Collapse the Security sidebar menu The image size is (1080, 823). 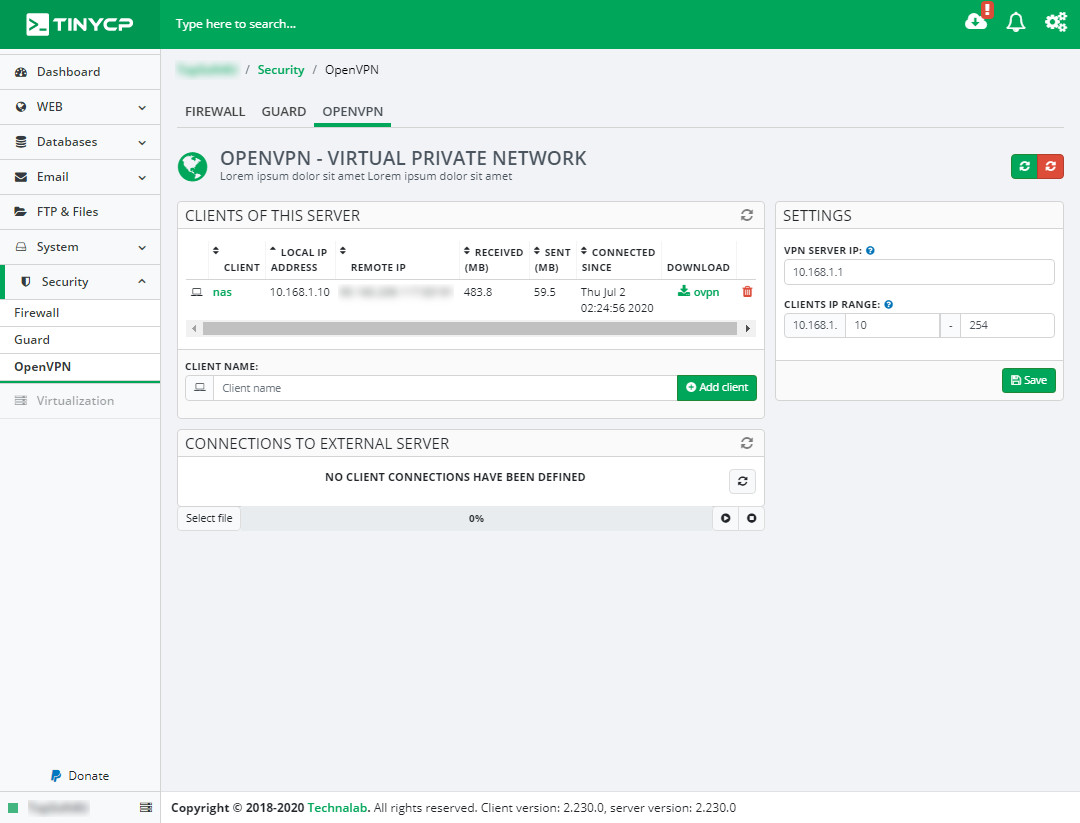click(x=80, y=282)
